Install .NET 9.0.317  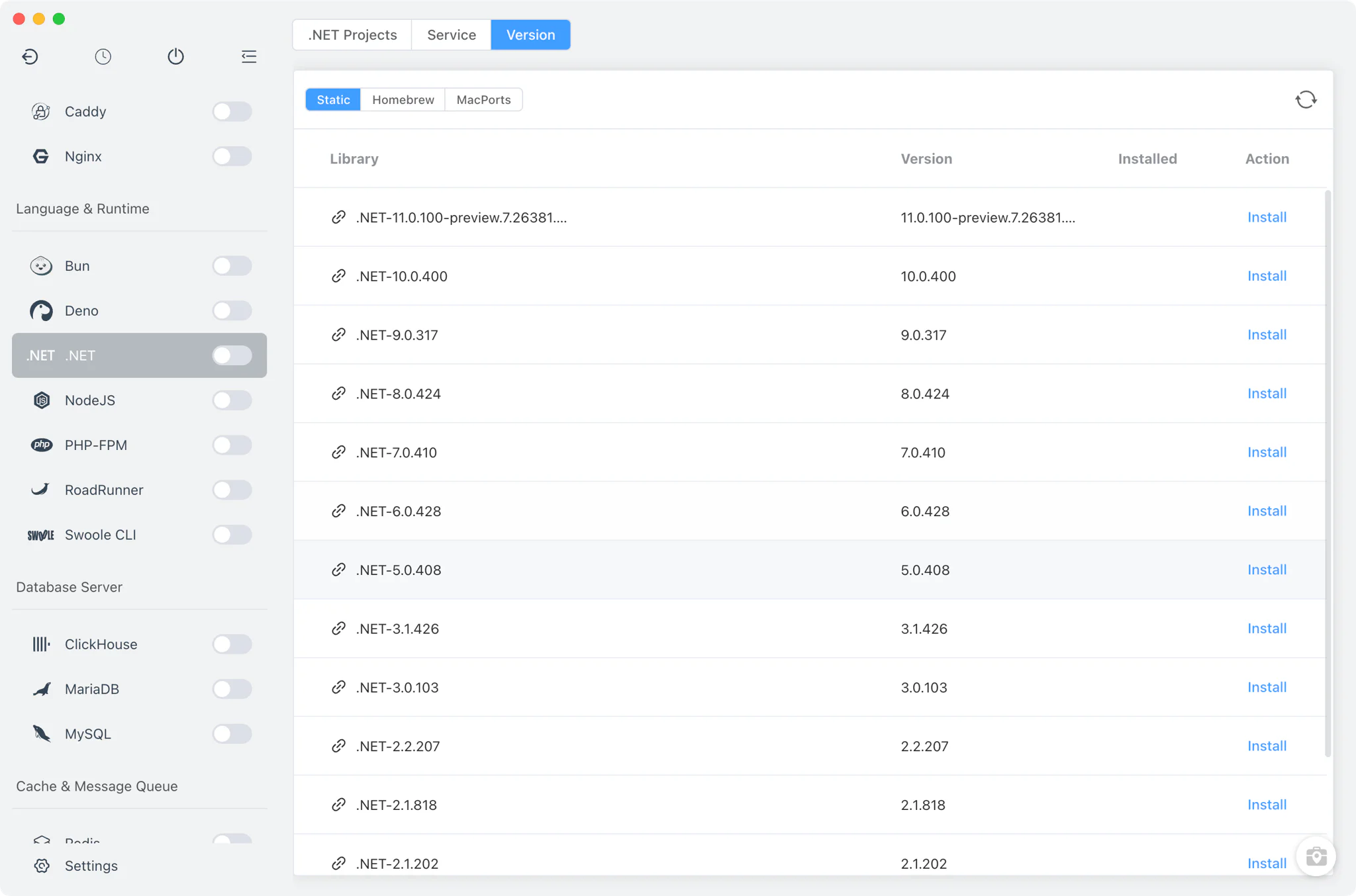click(1267, 335)
